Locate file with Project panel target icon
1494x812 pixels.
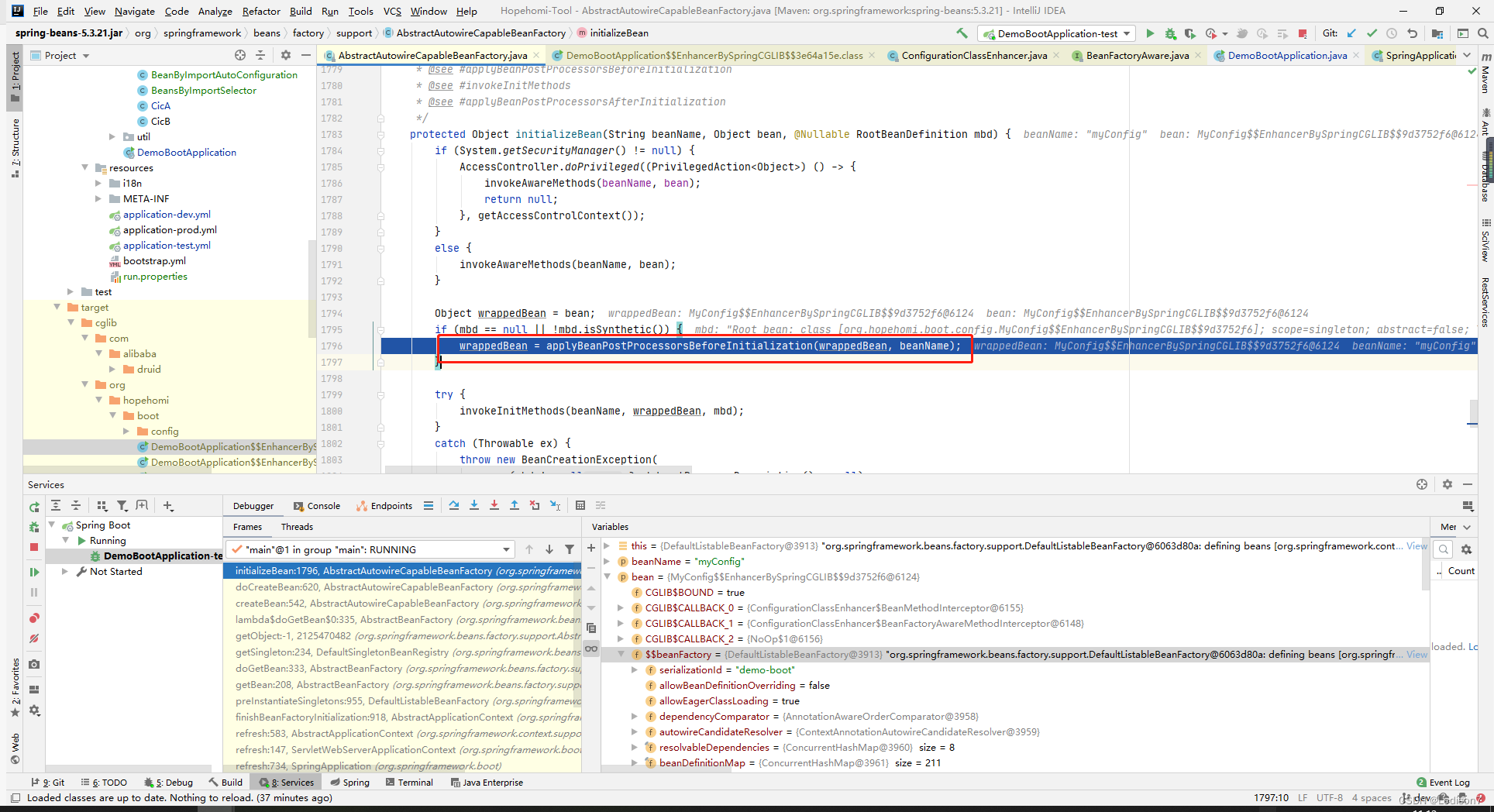pyautogui.click(x=240, y=55)
